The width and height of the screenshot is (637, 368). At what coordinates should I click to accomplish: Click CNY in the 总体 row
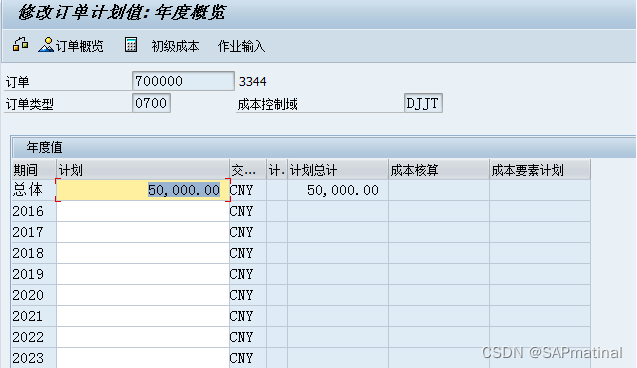[241, 190]
